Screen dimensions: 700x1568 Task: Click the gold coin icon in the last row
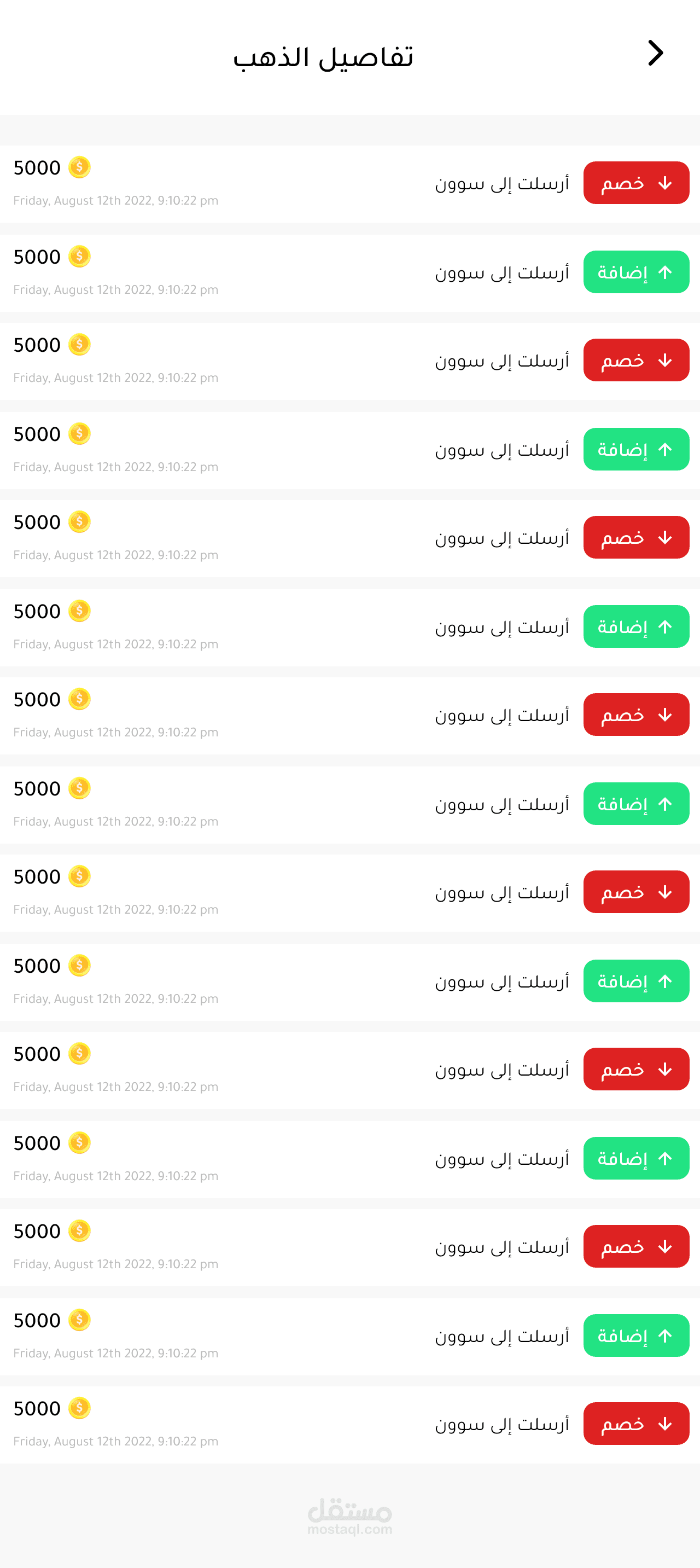(x=79, y=1408)
